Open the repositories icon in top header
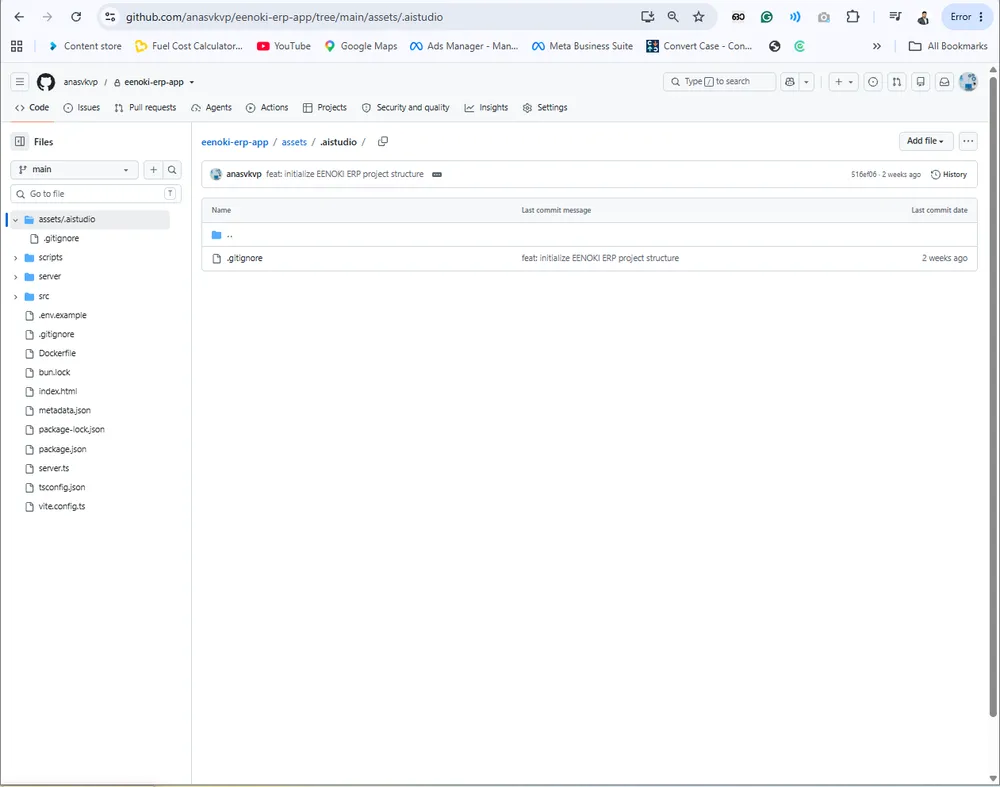 (920, 82)
